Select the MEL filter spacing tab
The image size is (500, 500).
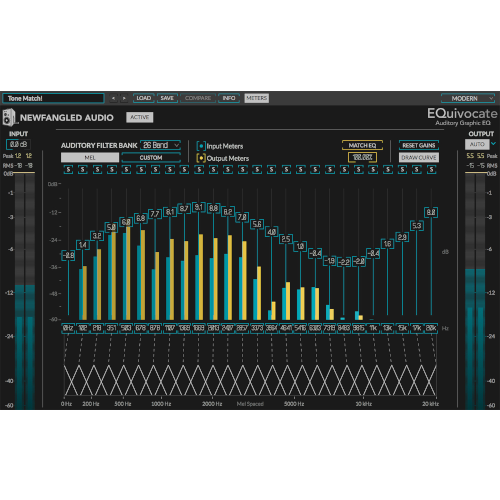[x=90, y=157]
